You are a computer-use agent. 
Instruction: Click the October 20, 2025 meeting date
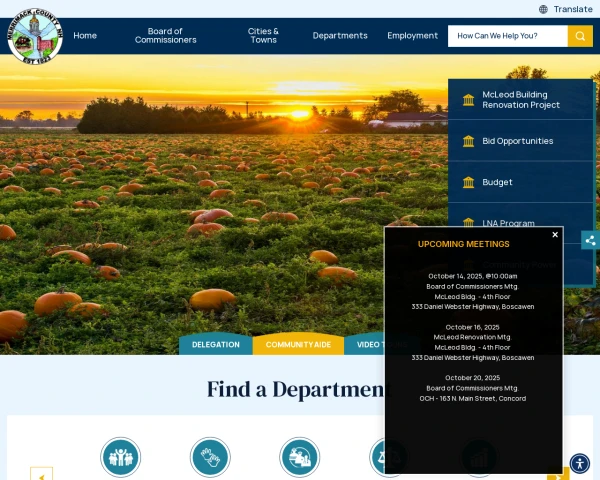[x=473, y=378]
